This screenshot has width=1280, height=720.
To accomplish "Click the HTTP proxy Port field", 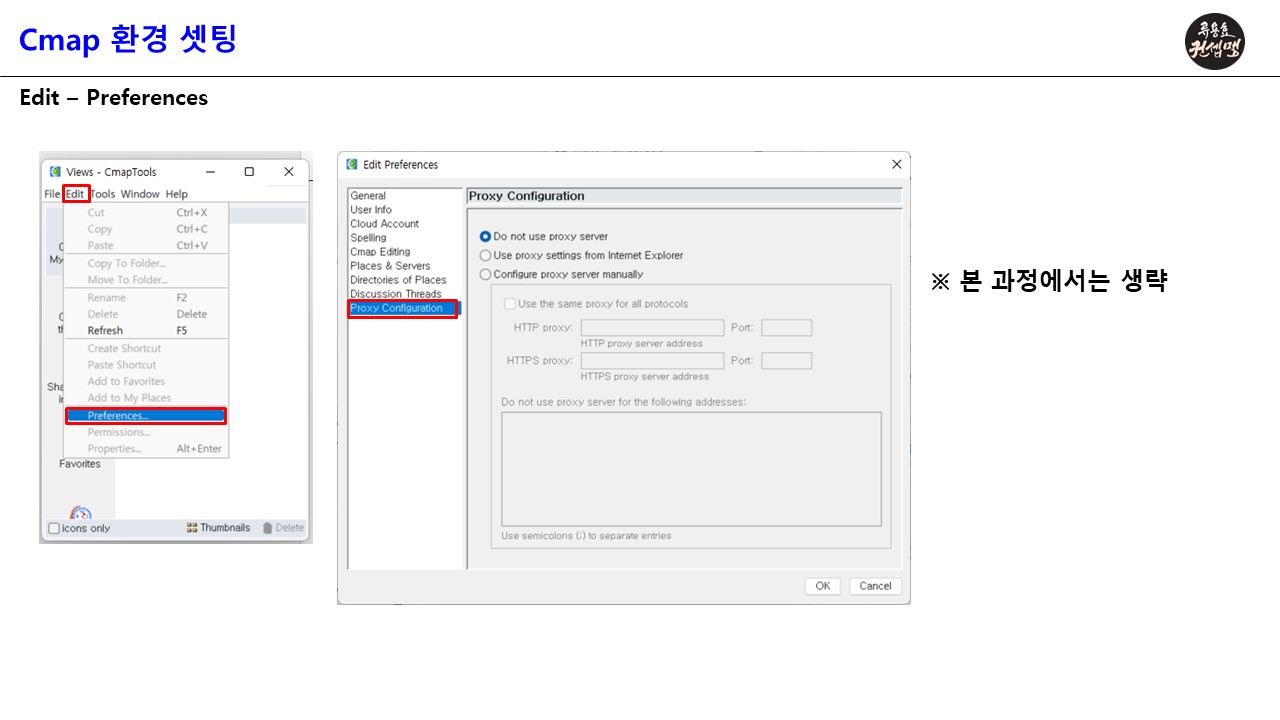I will 786,328.
